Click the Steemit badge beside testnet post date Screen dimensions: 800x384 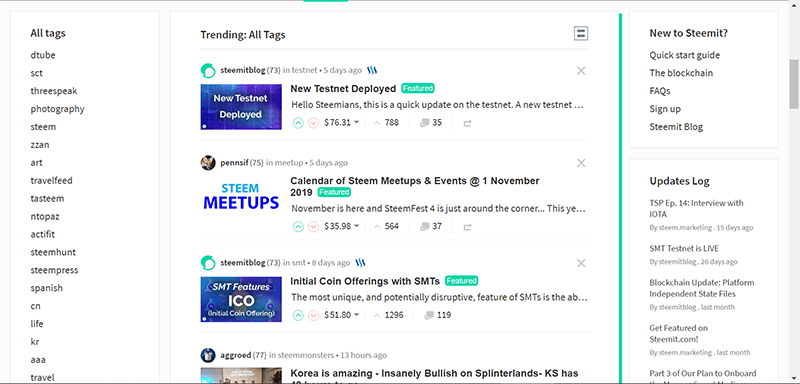click(372, 70)
